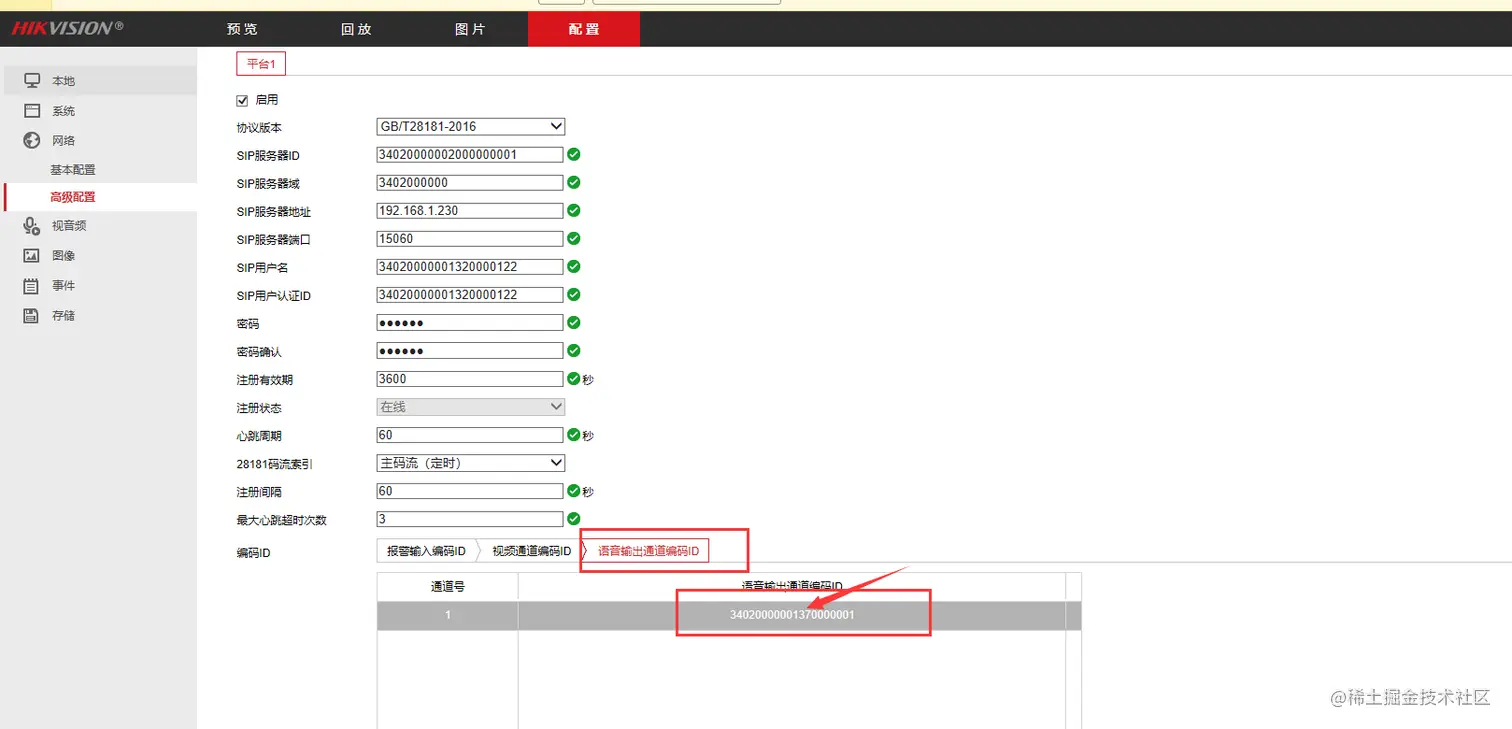Viewport: 1512px width, 729px height.
Task: Click the SIP服务器端口 field 15060
Action: point(470,239)
